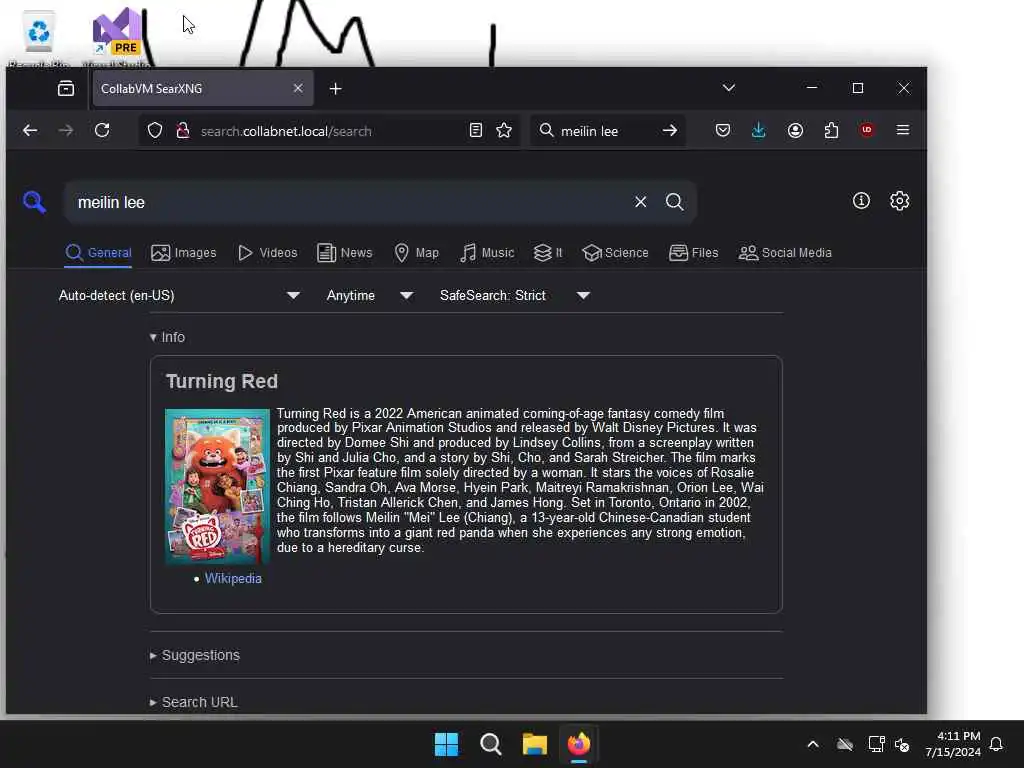
Task: Open the taskbar clock and date
Action: point(952,744)
